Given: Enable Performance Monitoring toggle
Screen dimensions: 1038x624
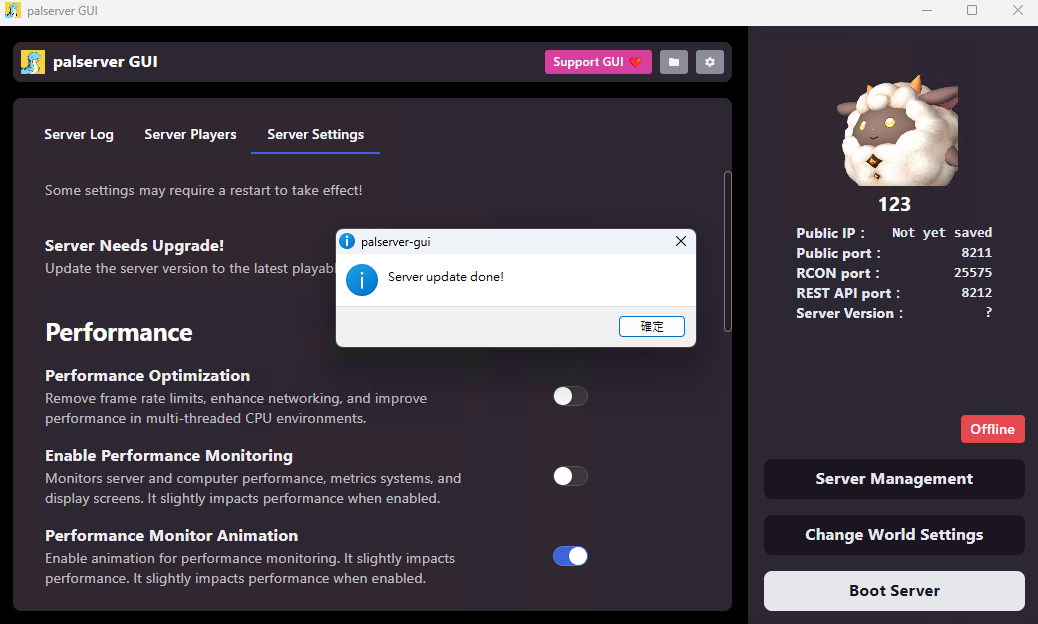Looking at the screenshot, I should (x=570, y=476).
